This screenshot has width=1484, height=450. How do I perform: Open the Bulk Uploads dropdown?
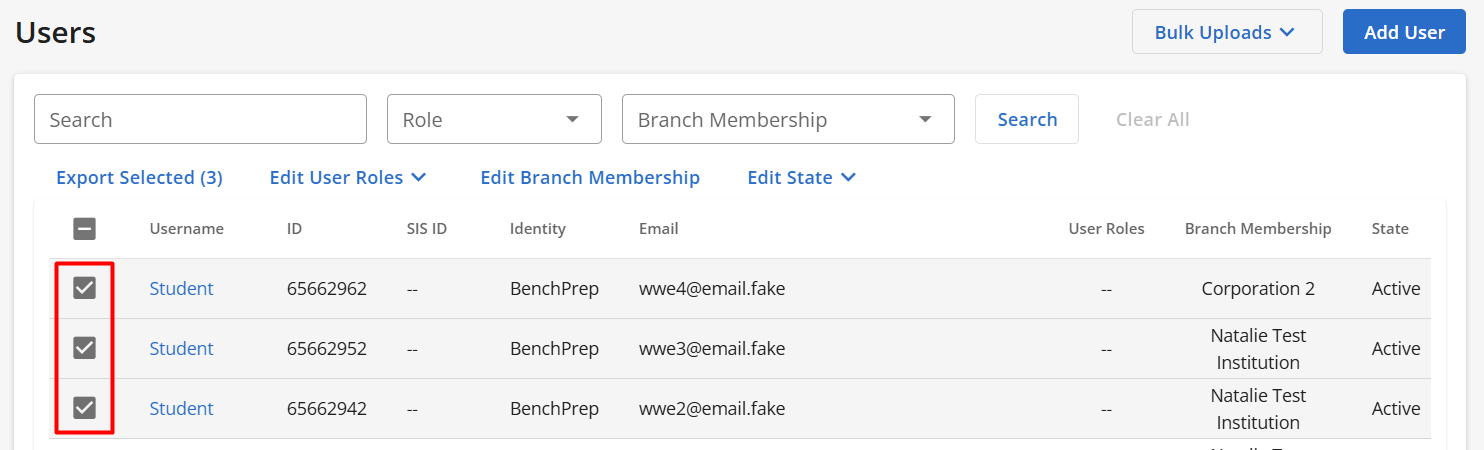[x=1227, y=32]
